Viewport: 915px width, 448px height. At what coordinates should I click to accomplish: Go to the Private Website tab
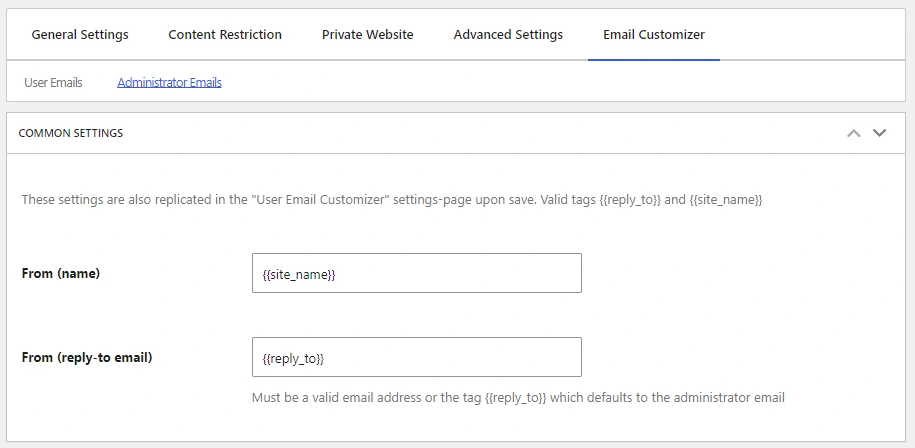point(367,34)
